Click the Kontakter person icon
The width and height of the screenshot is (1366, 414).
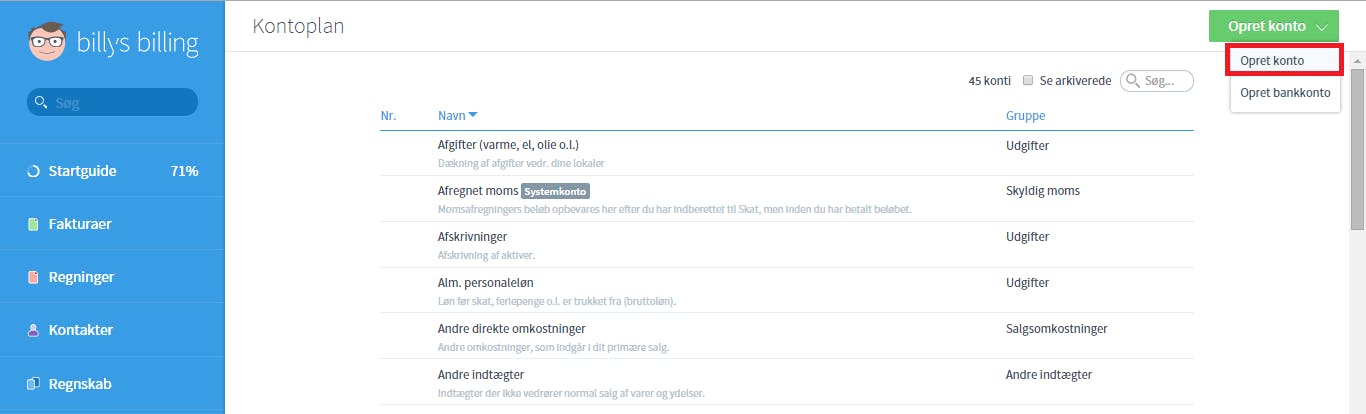(x=33, y=330)
